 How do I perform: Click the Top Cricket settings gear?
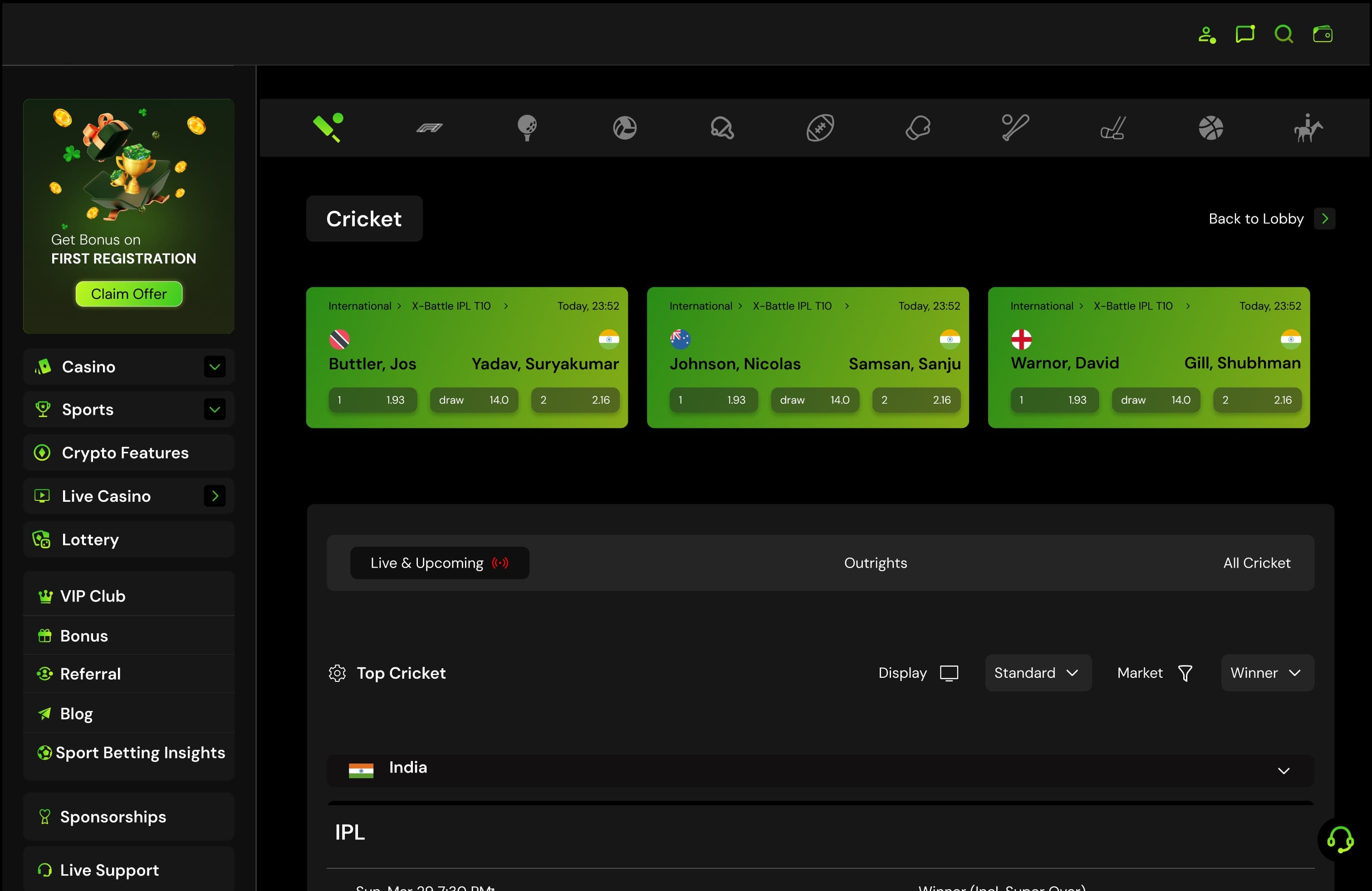tap(337, 673)
